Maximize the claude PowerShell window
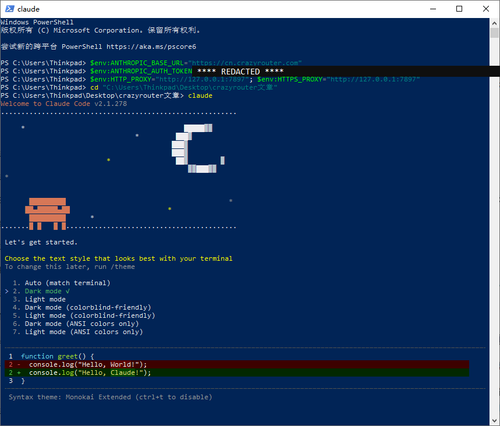The image size is (500, 426). [x=459, y=9]
